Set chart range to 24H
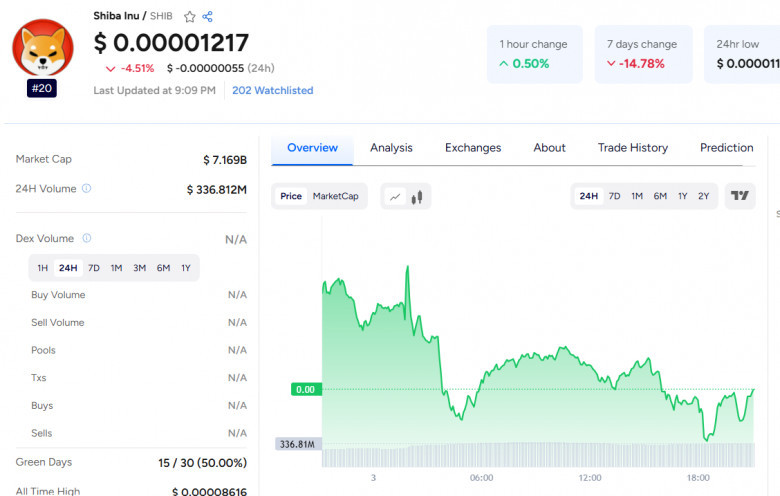The image size is (780, 496). point(588,196)
